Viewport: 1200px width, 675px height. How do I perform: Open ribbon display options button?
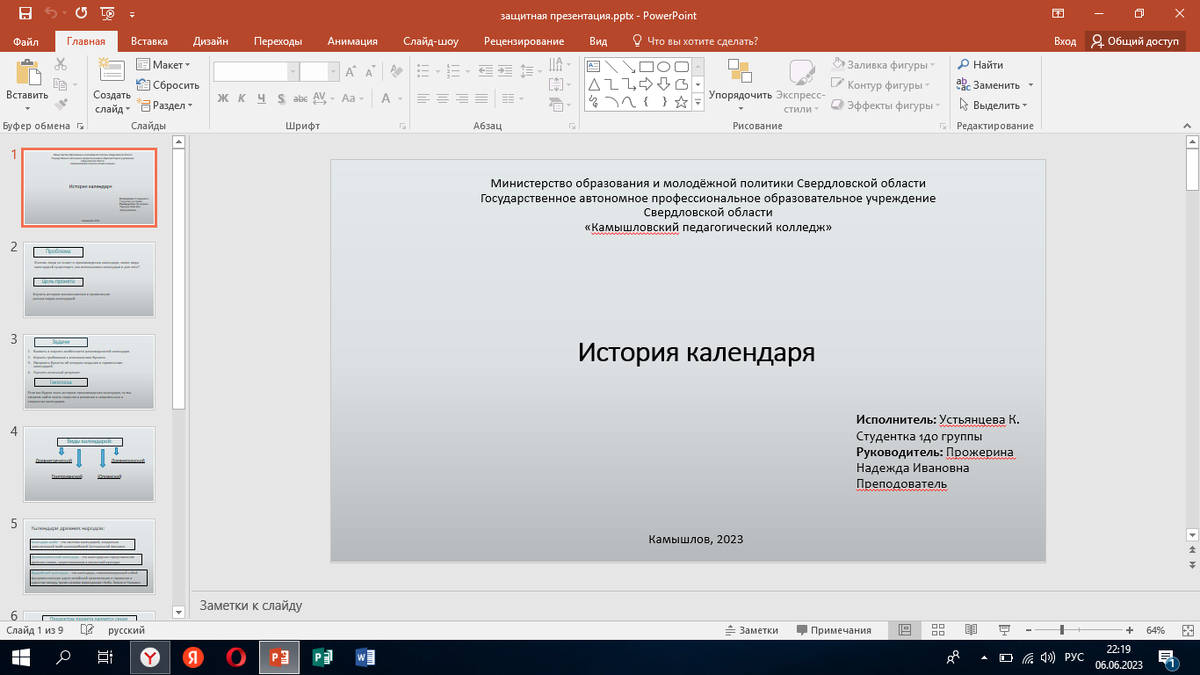coord(1058,14)
